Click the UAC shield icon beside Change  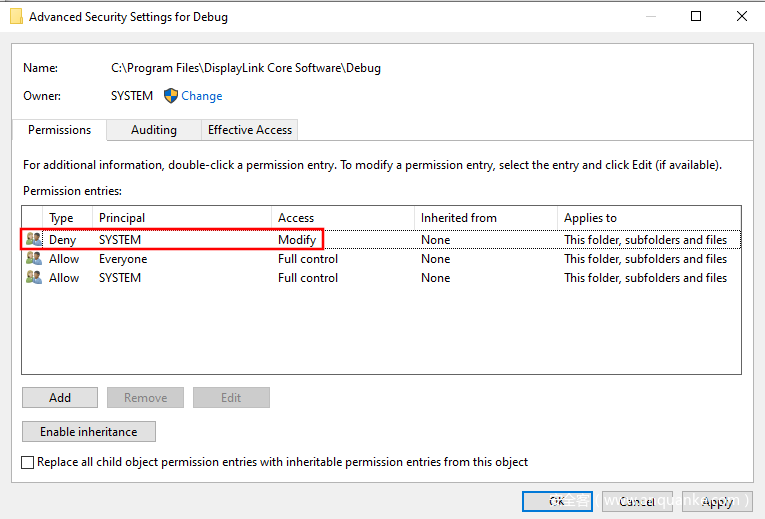coord(170,96)
